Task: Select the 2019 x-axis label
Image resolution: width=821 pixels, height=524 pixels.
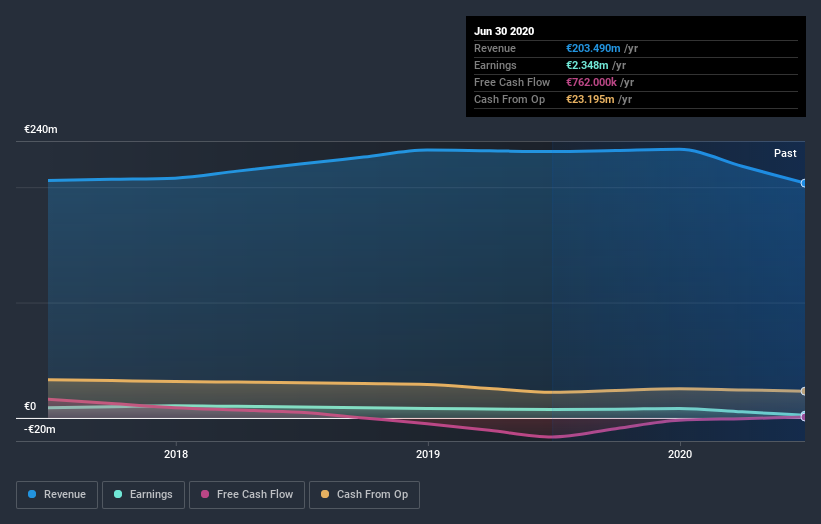Action: 428,454
